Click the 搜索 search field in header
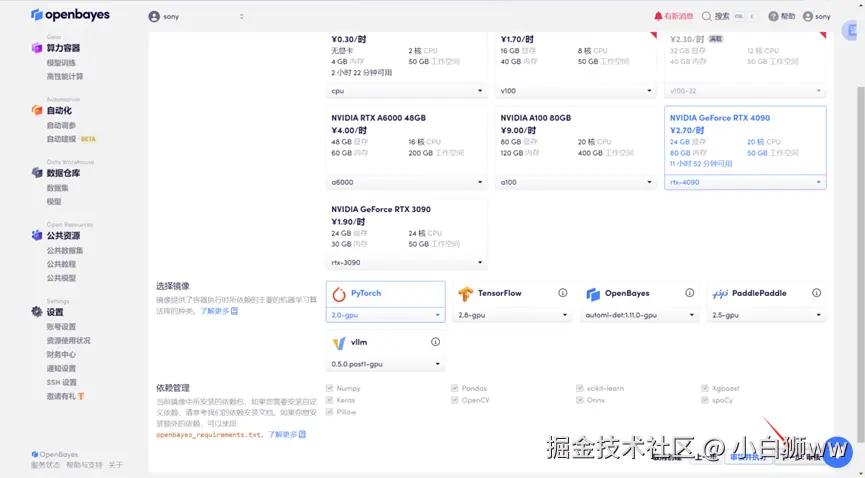Screen dimensions: 865x478 point(729,16)
